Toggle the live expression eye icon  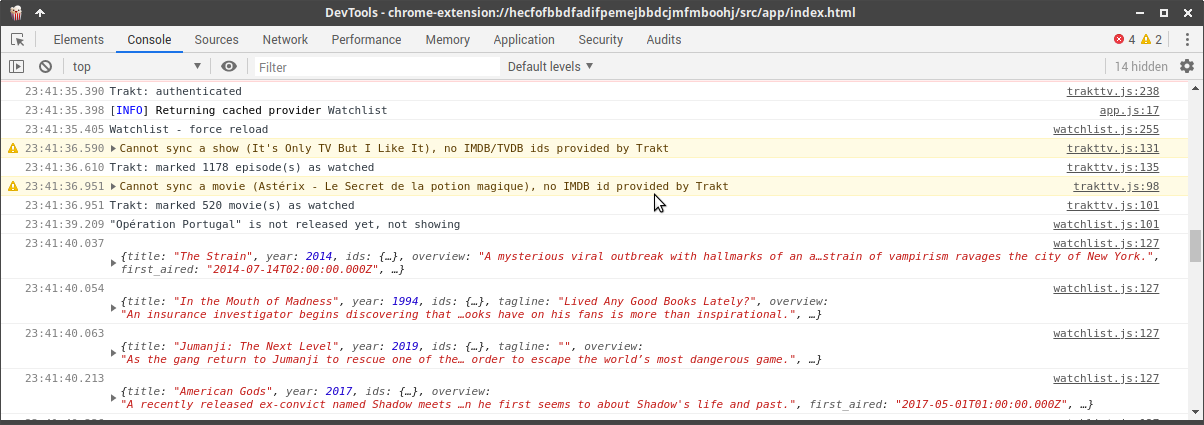pos(229,66)
